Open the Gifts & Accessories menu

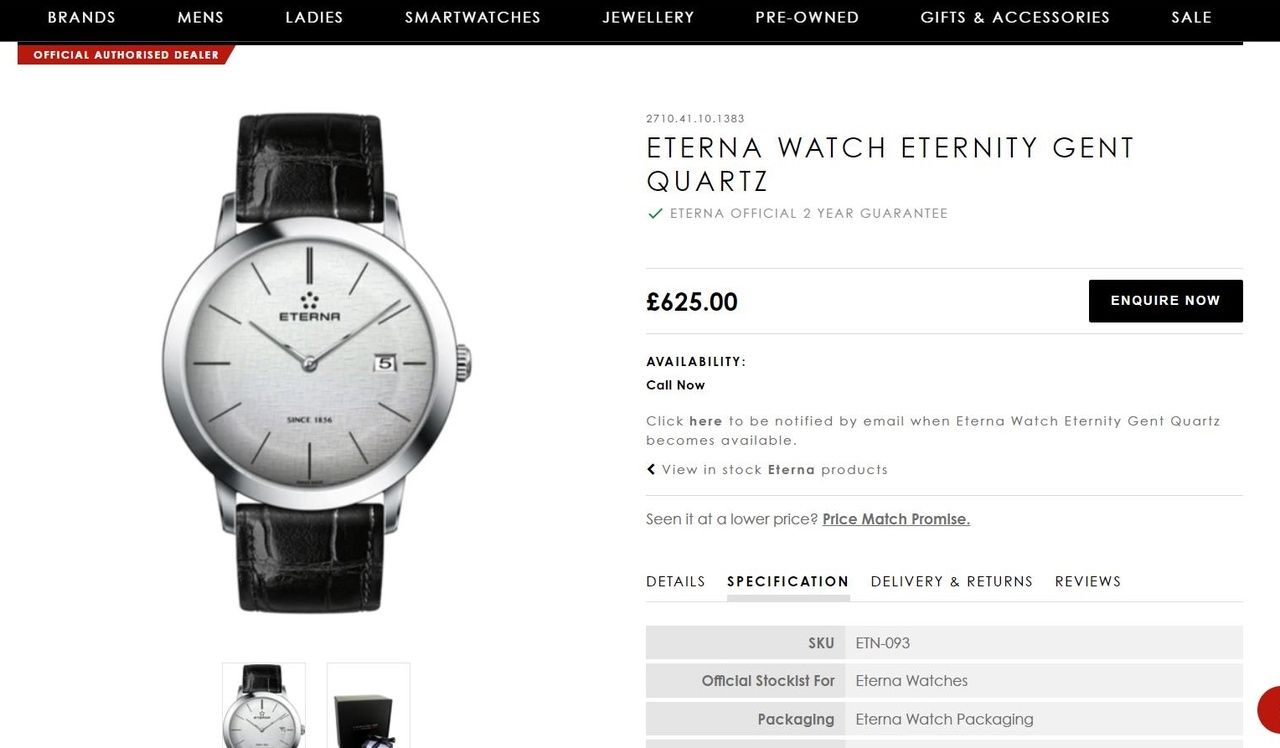tap(1015, 17)
